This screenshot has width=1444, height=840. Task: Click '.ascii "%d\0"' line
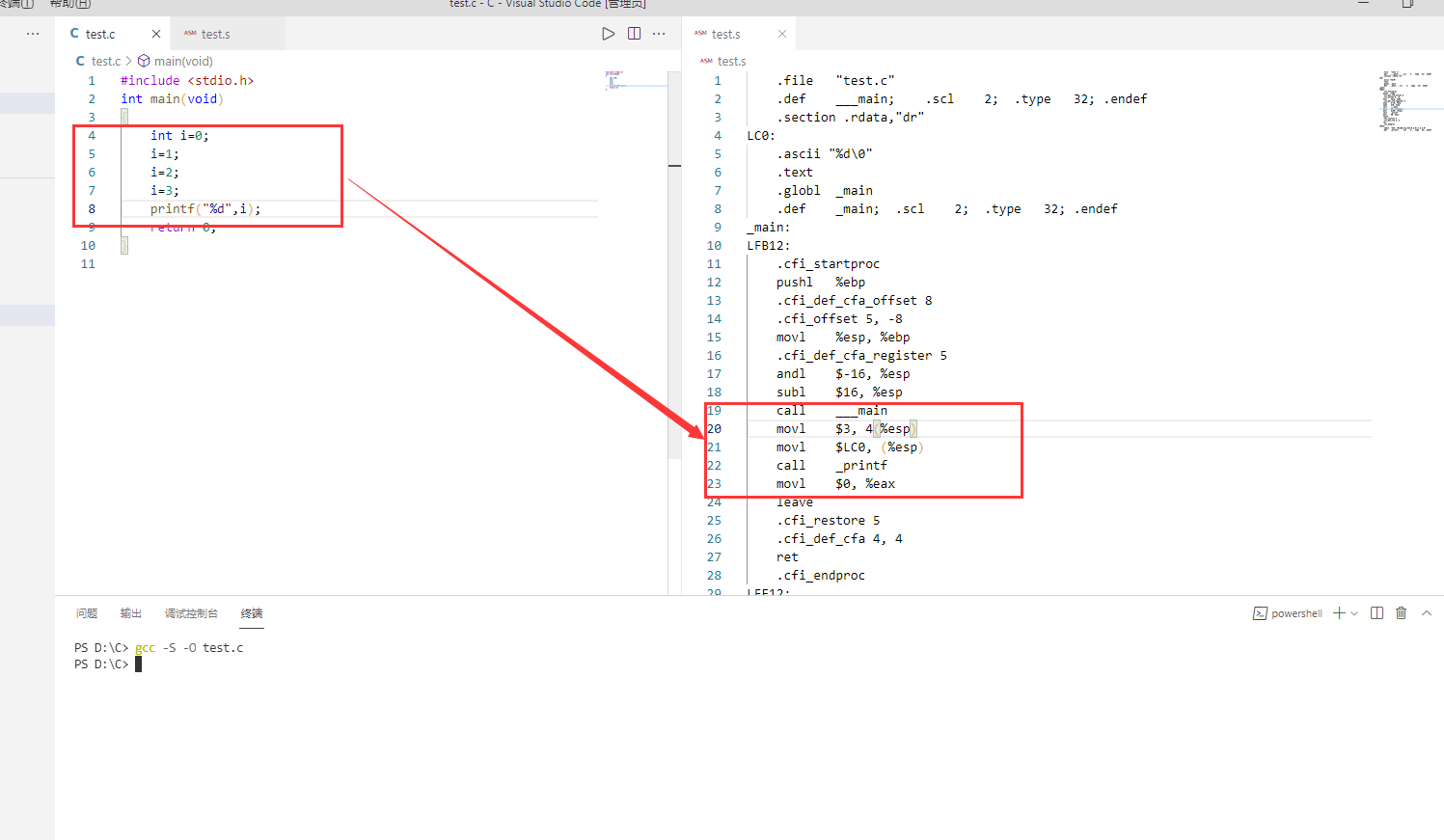click(x=825, y=154)
